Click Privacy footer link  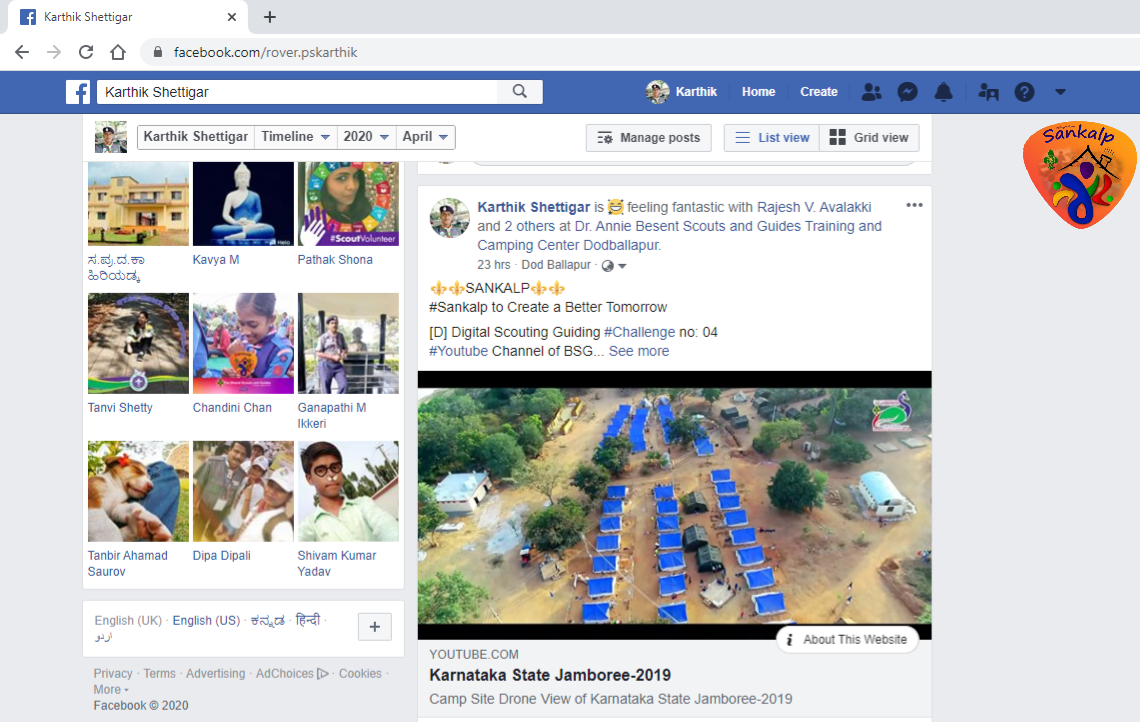tap(113, 673)
